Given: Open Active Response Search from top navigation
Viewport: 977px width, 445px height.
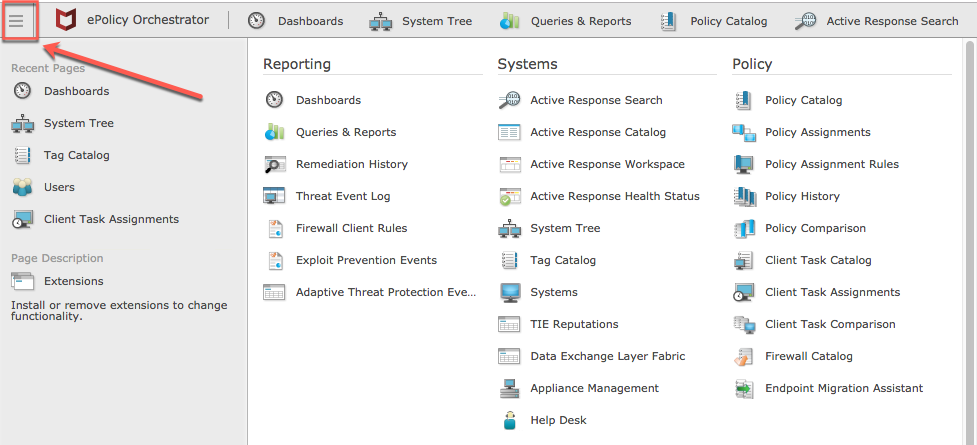Looking at the screenshot, I should (x=892, y=21).
